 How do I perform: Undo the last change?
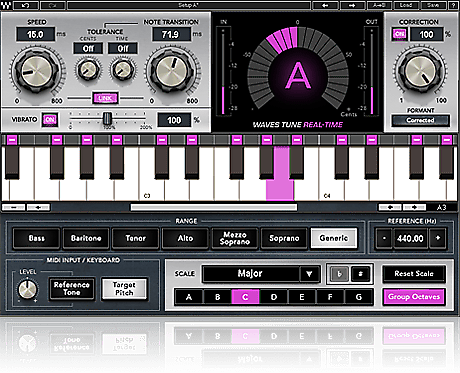[26, 5]
